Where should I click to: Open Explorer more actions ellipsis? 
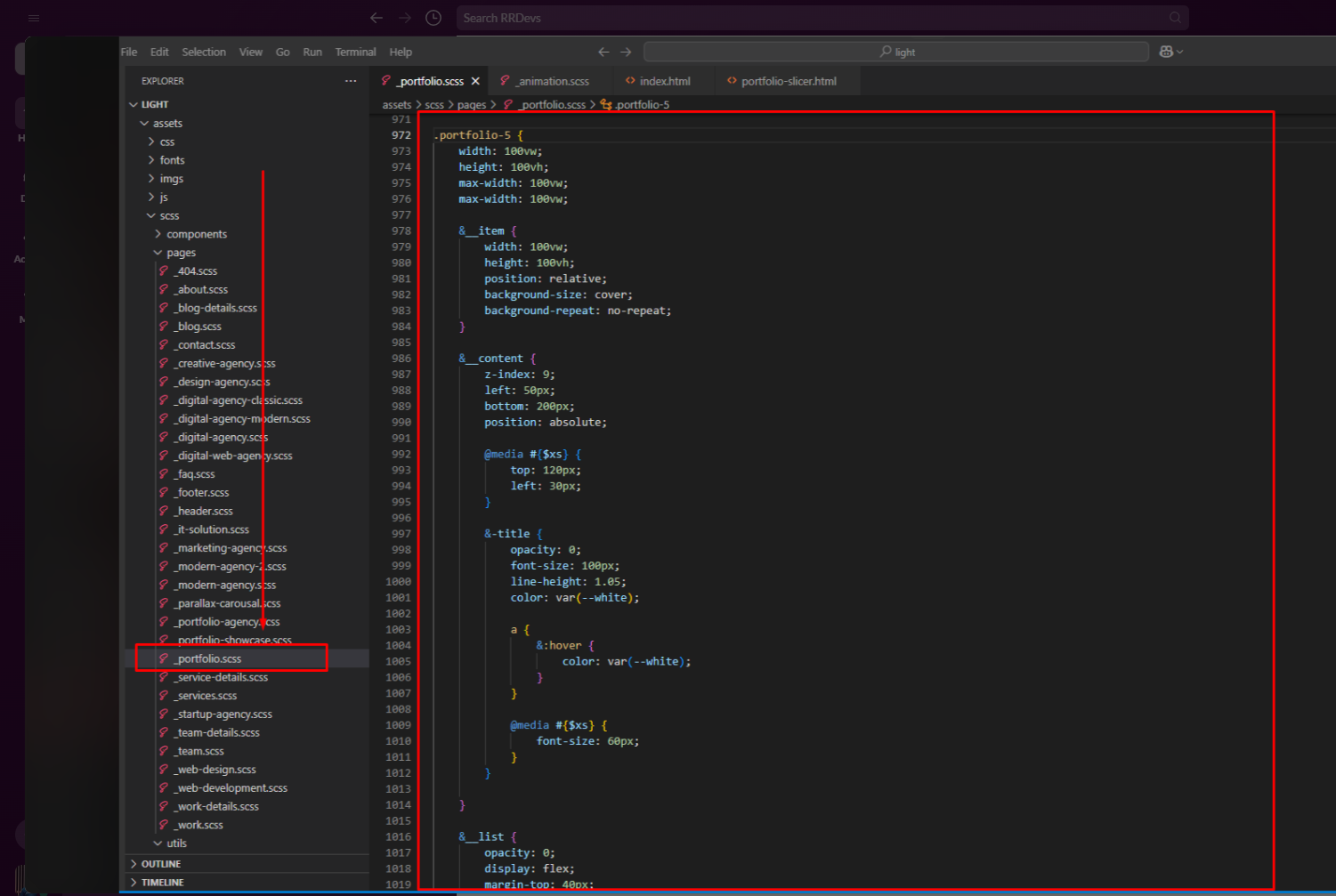point(351,81)
